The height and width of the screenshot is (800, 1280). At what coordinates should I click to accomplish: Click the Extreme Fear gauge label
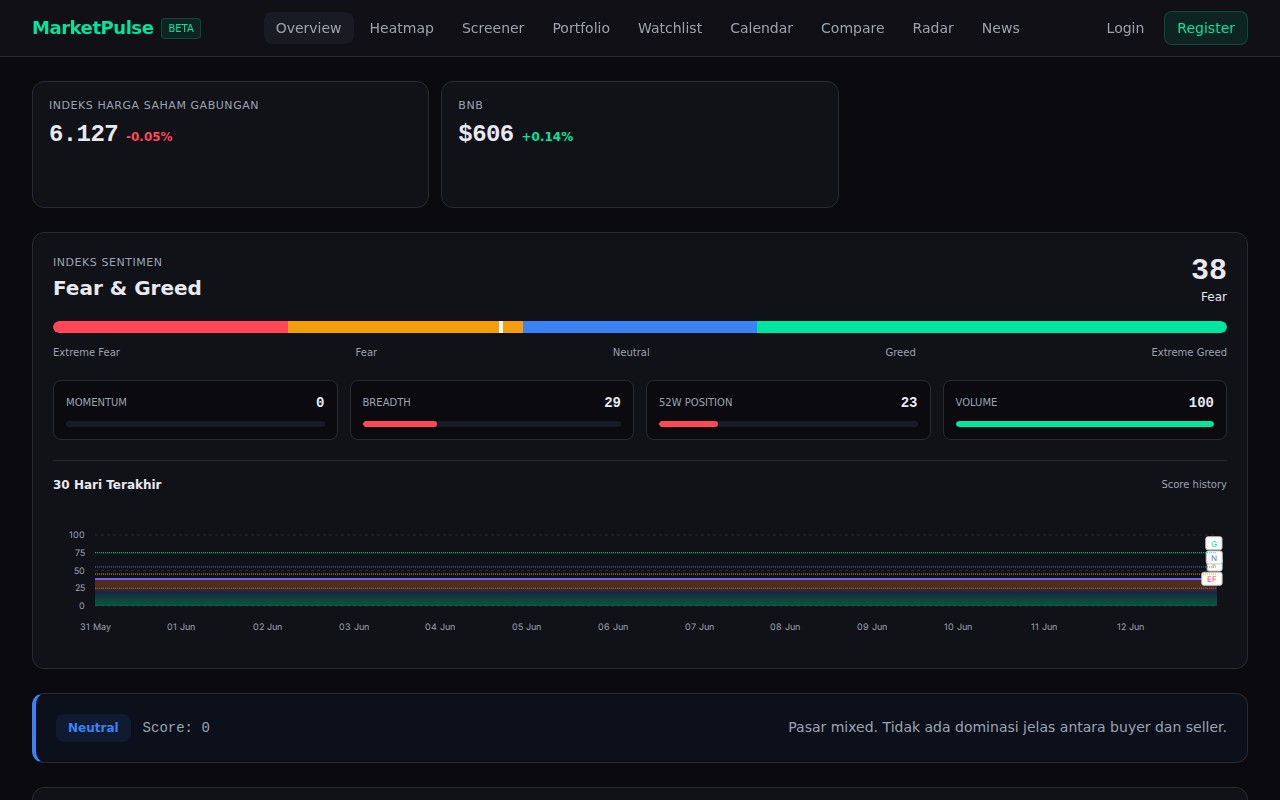(86, 352)
